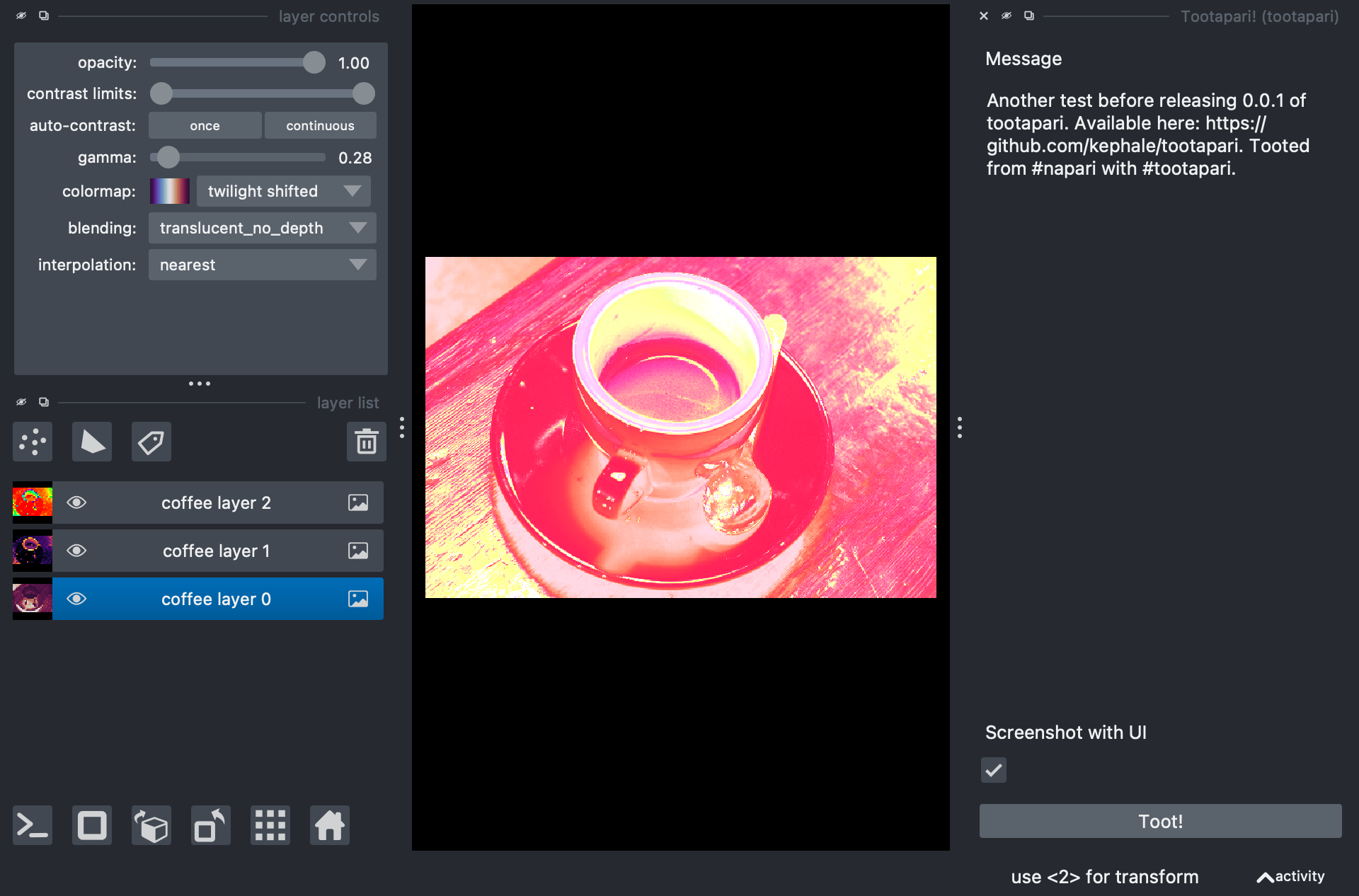Click the gamma slider handle

click(168, 157)
